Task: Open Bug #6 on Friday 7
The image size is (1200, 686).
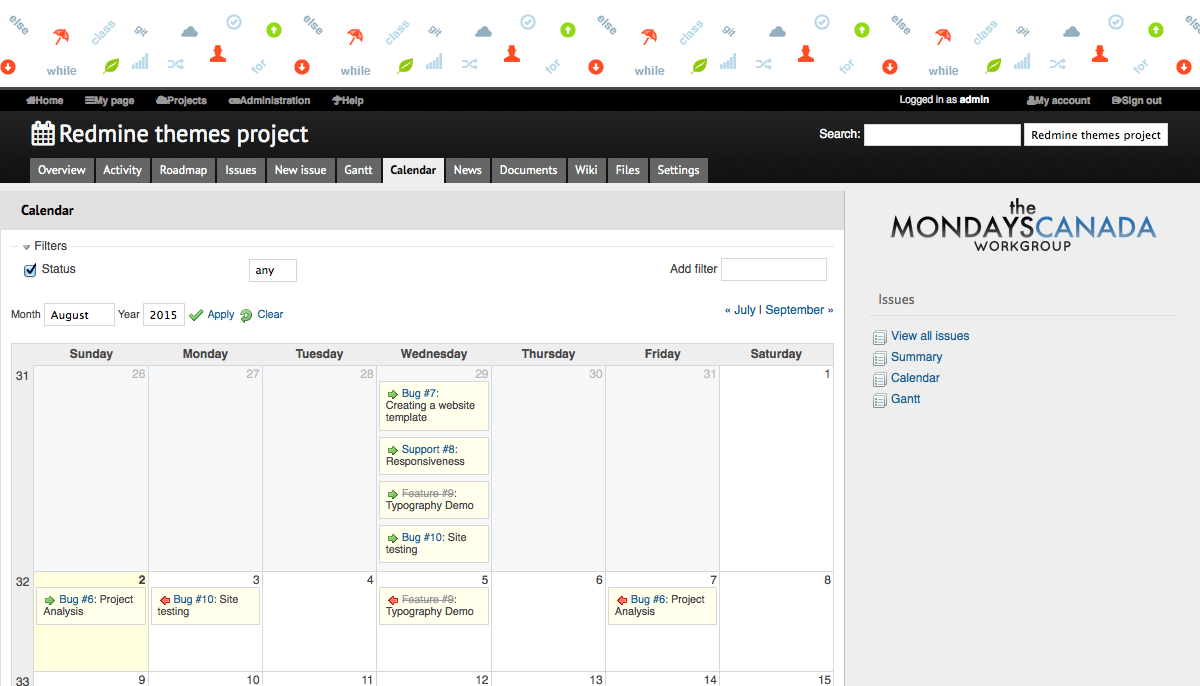Action: tap(649, 600)
